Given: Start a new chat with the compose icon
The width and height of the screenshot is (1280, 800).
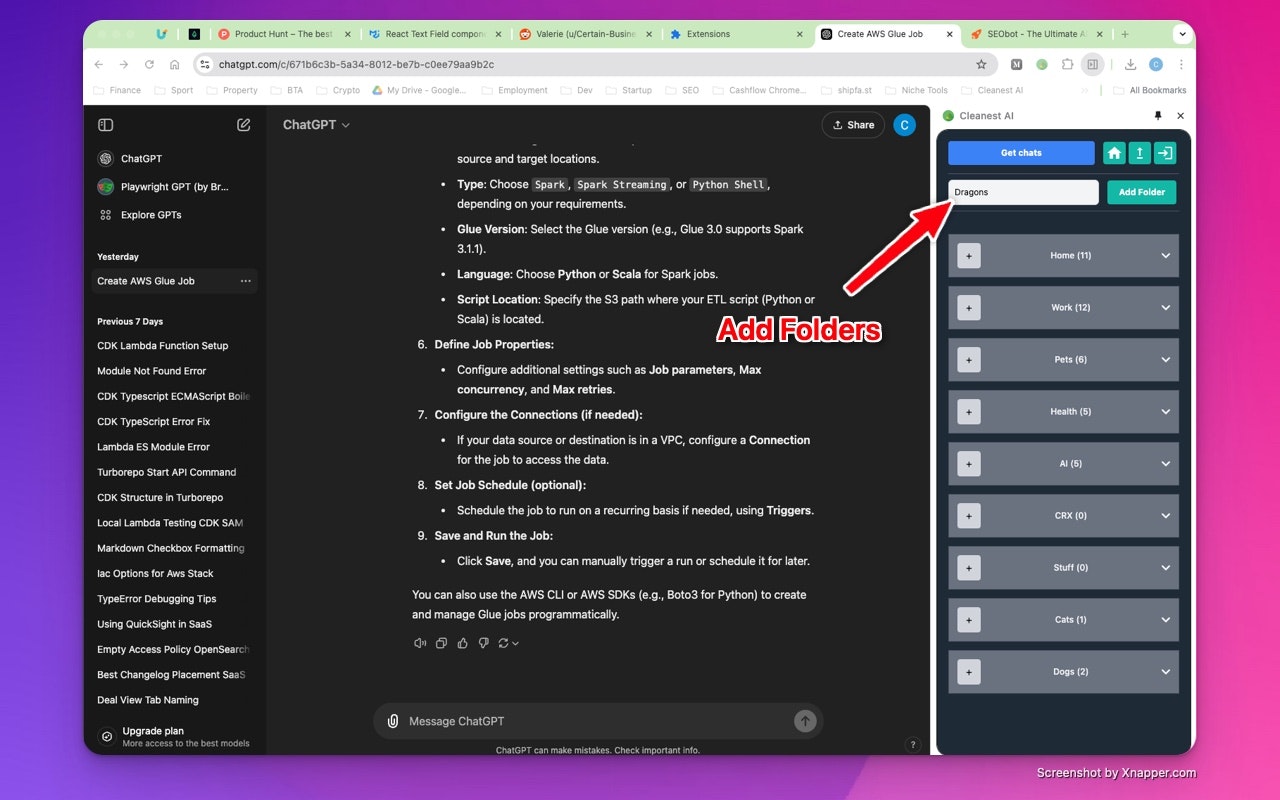Looking at the screenshot, I should click(x=244, y=125).
